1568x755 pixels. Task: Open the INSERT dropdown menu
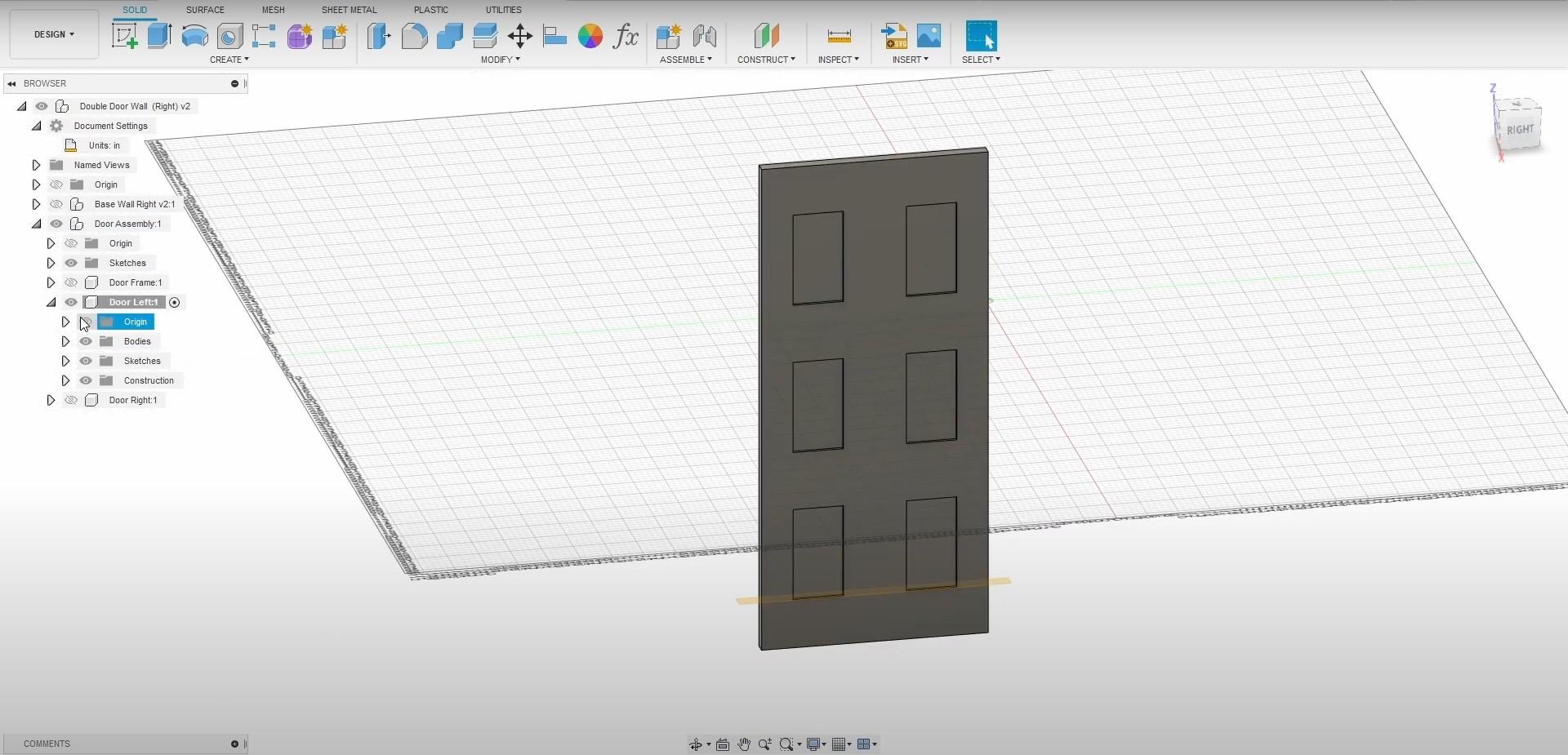[910, 60]
